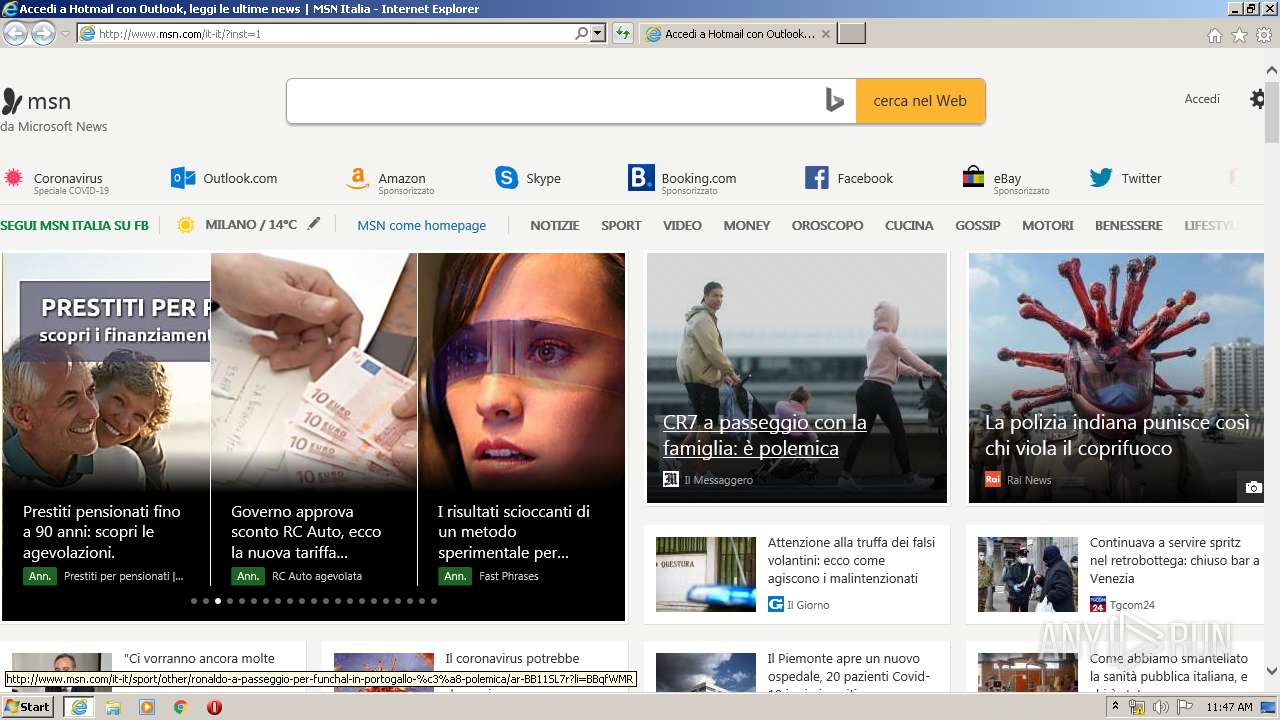This screenshot has width=1280, height=720.
Task: Edit weather location with pencil icon
Action: (x=314, y=224)
